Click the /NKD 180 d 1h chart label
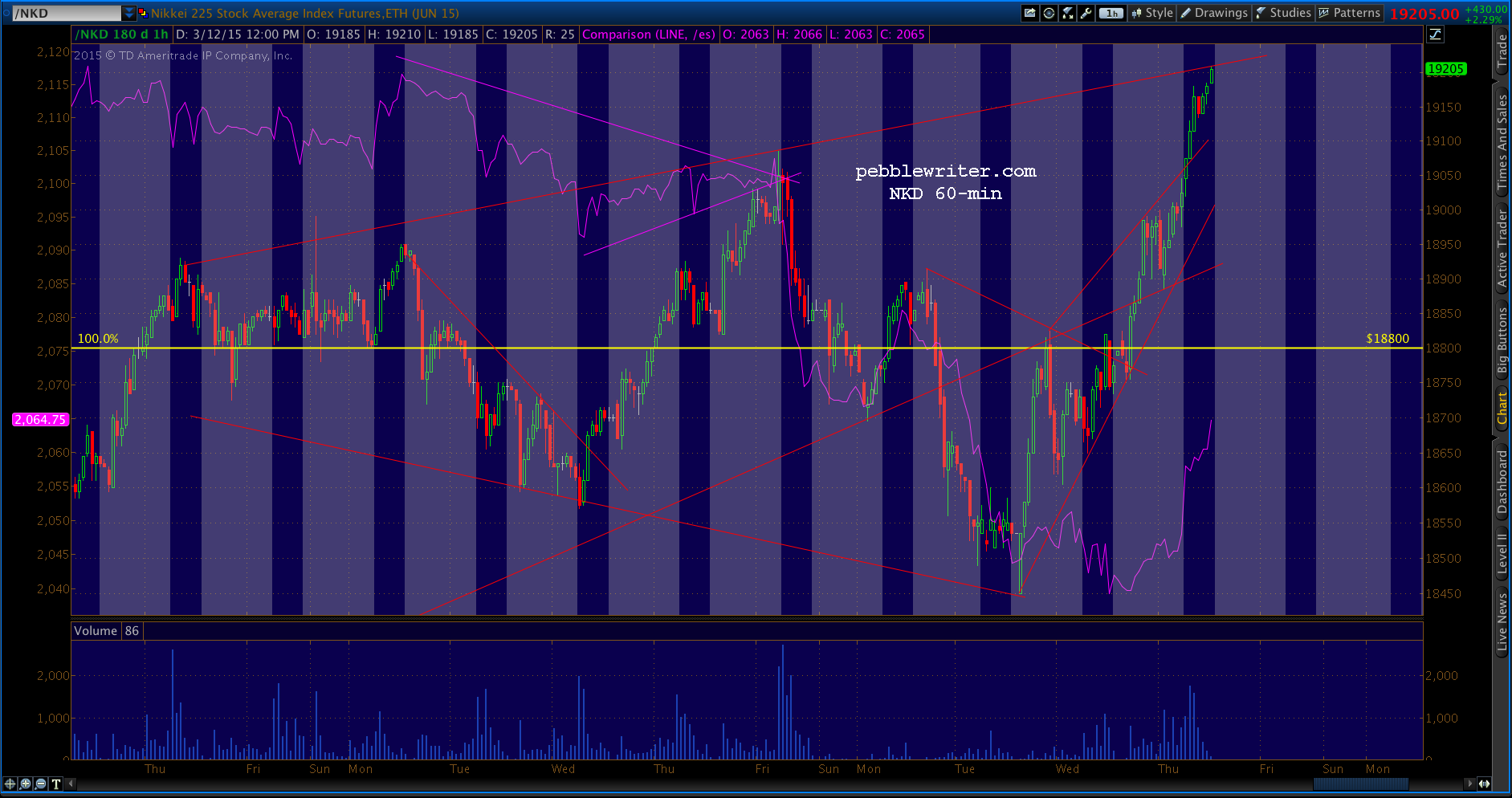The image size is (1512, 798). 121,35
